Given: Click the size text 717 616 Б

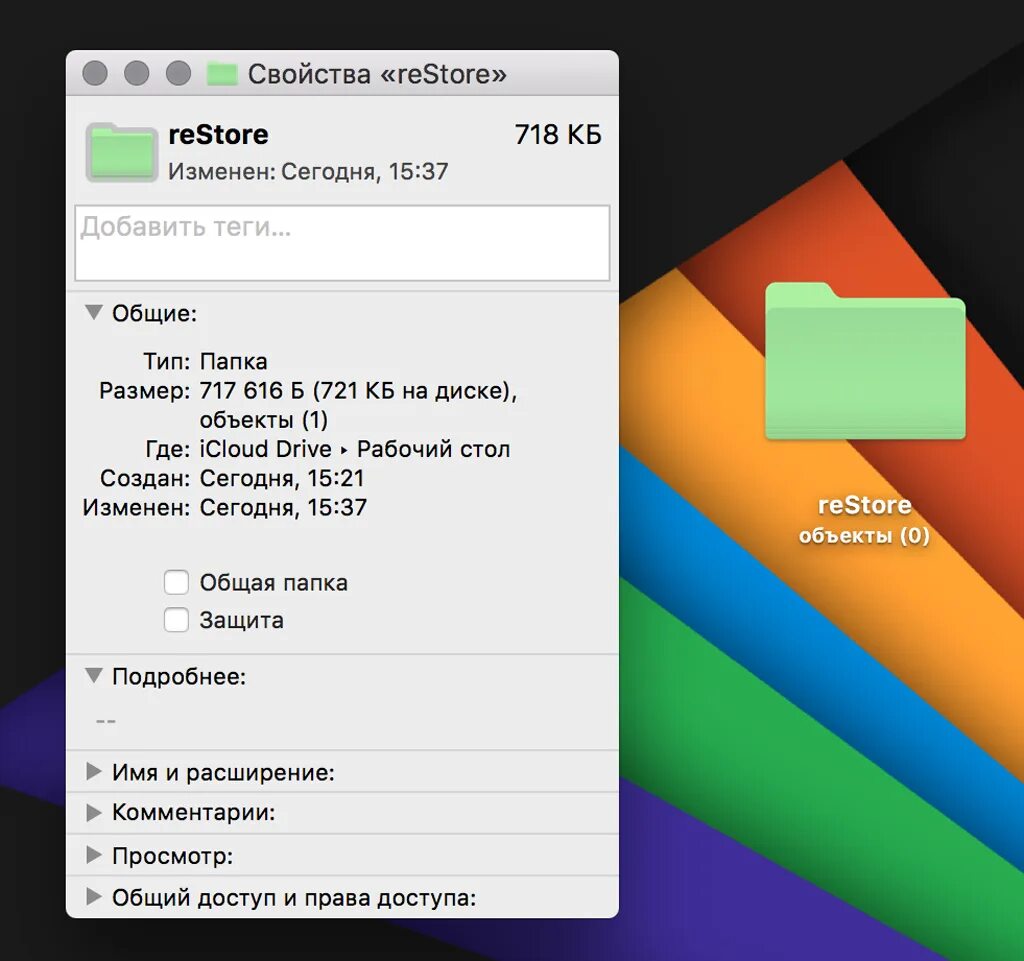Looking at the screenshot, I should click(x=251, y=390).
